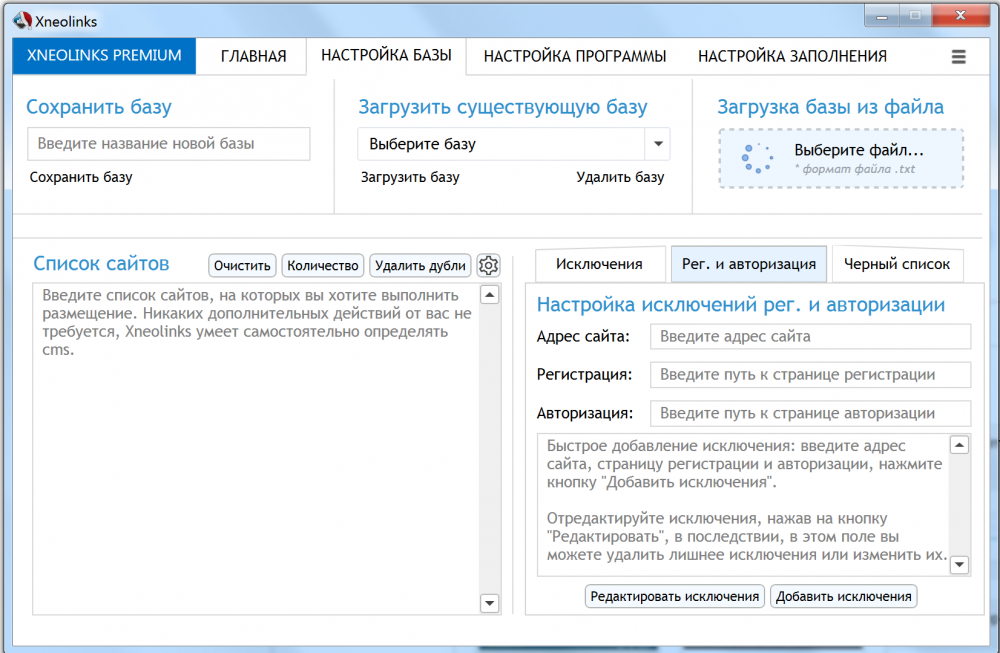The image size is (1000, 653).
Task: Click exclusions area scrollbar up arrow
Action: (x=959, y=444)
